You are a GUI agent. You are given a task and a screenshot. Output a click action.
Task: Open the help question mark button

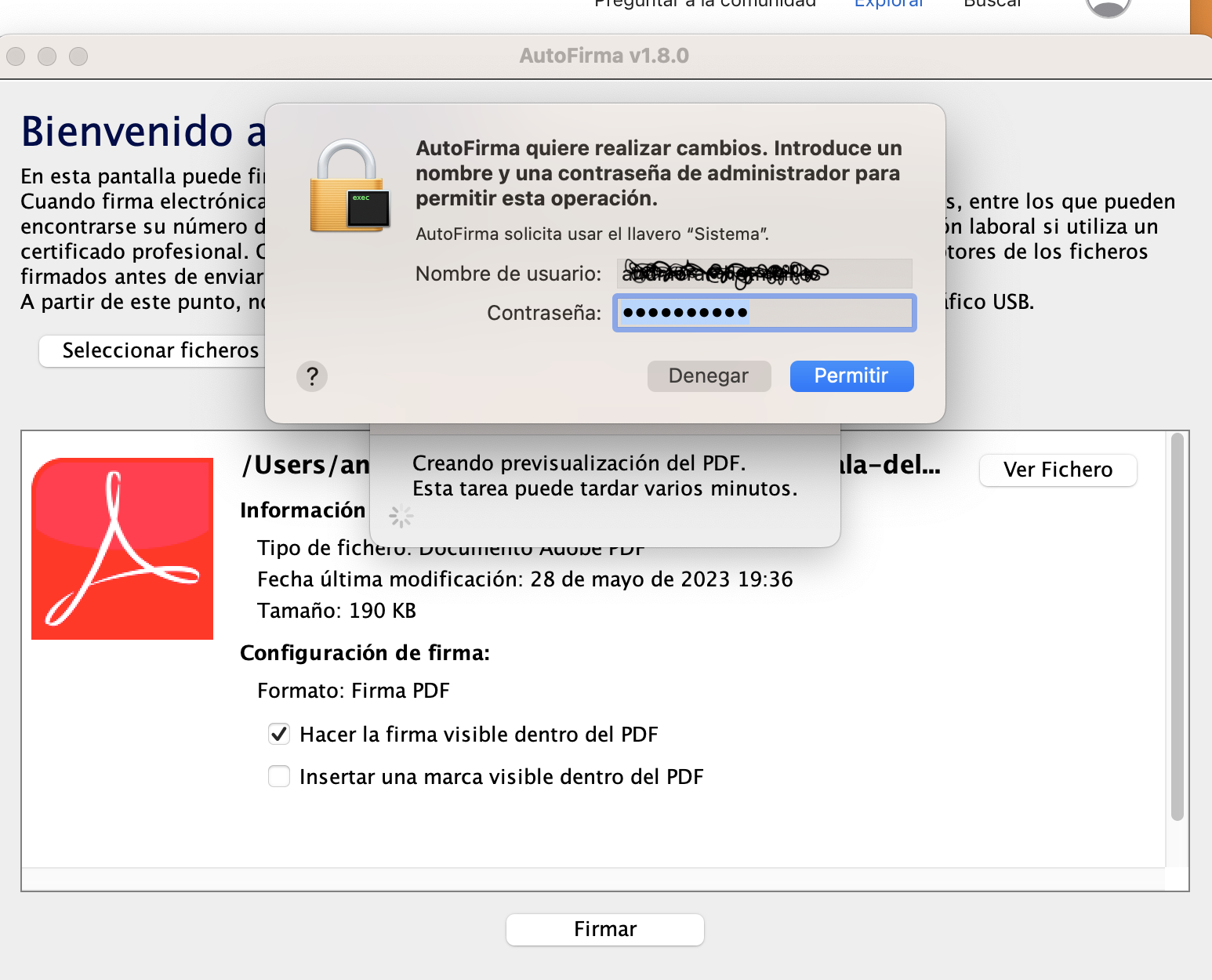click(x=312, y=376)
